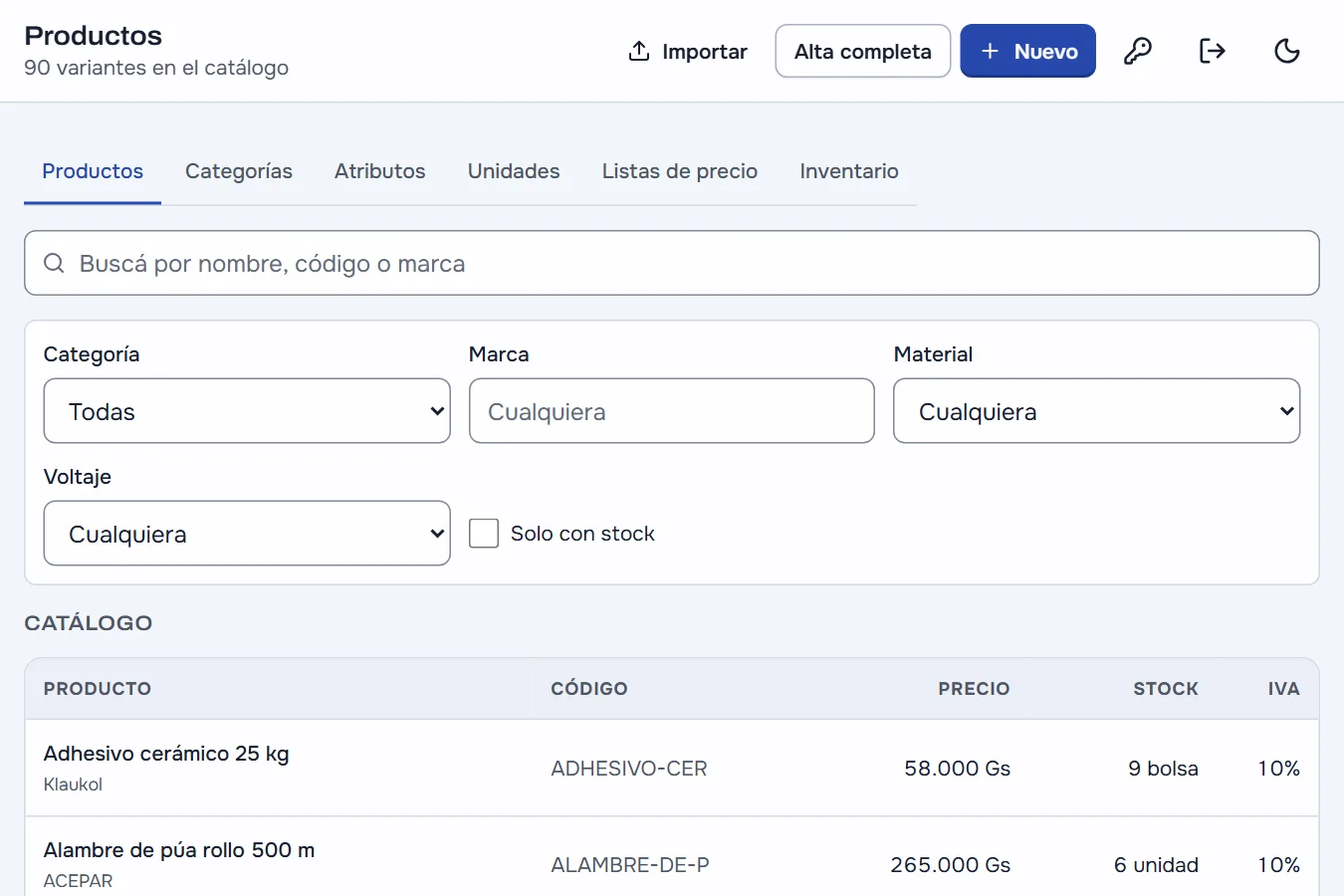
Task: Click the magnifier icon in the search bar
Action: pyautogui.click(x=55, y=263)
